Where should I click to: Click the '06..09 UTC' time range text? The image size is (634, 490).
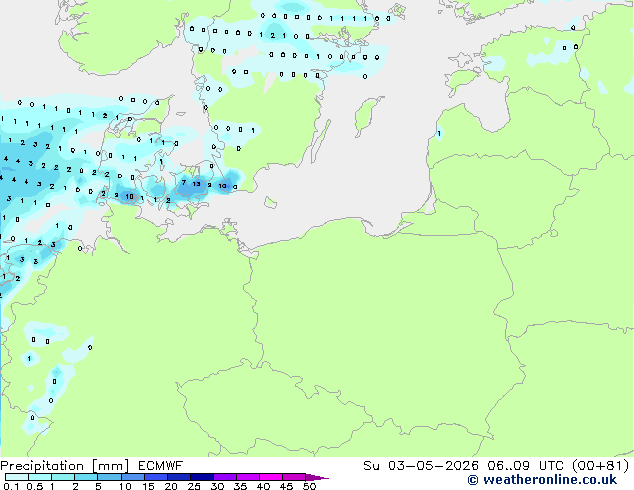point(525,466)
